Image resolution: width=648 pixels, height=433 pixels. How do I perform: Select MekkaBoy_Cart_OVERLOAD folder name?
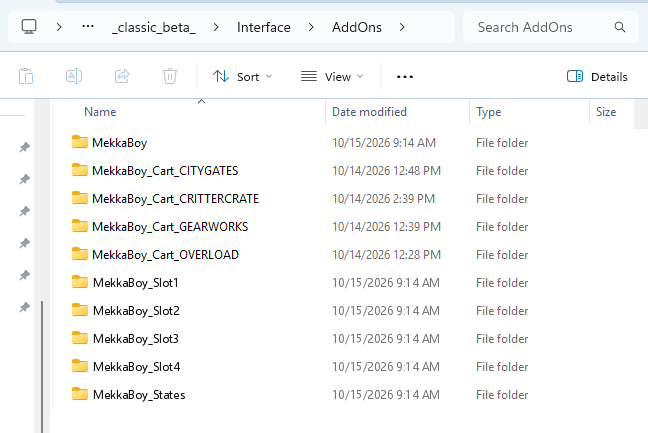165,255
